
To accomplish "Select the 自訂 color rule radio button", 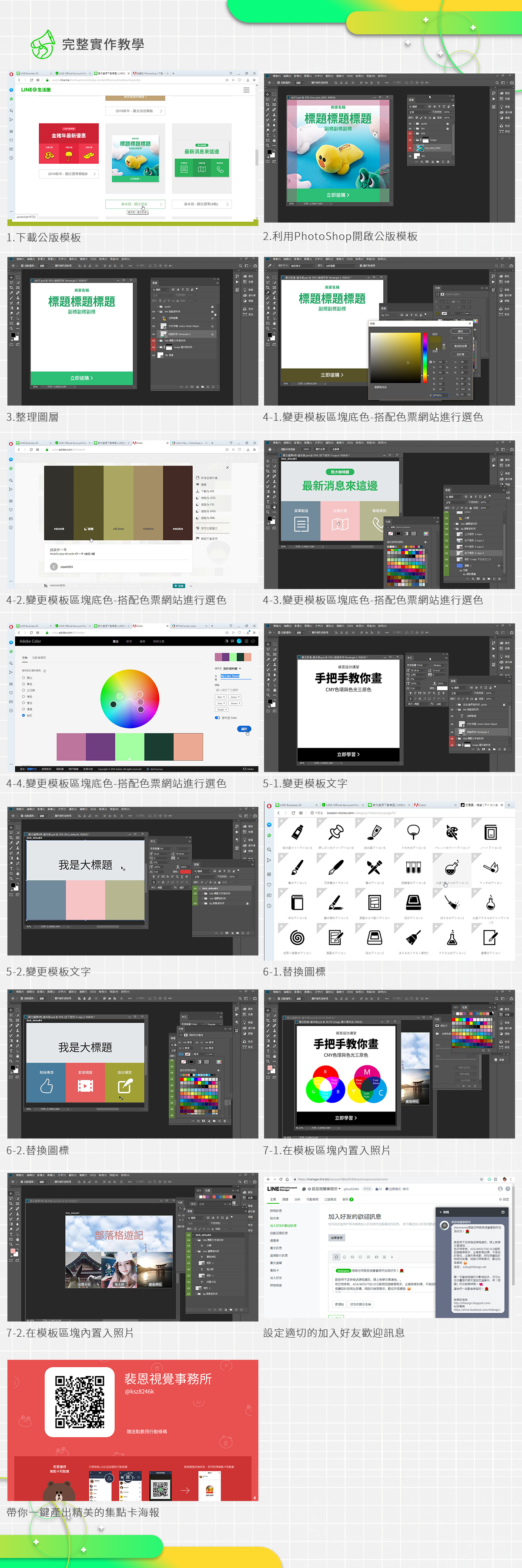I will (x=24, y=715).
